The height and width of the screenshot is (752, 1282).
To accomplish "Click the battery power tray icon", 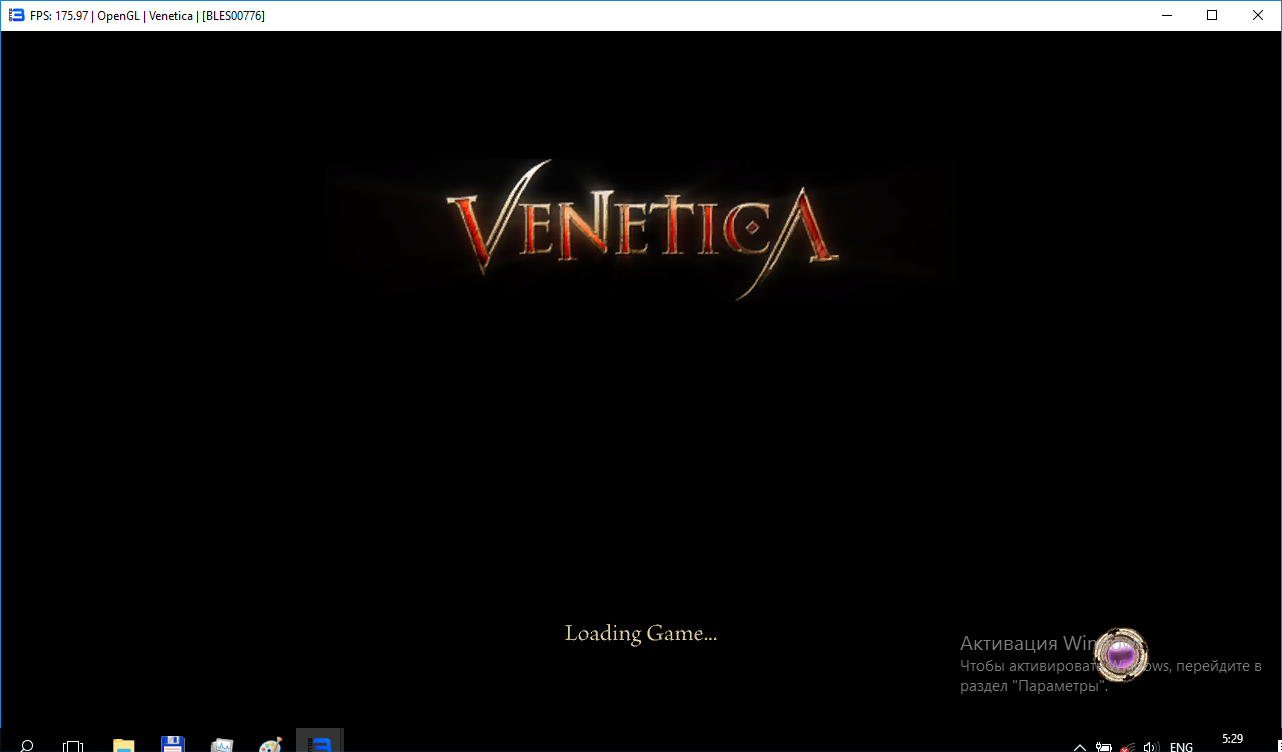I will (1104, 746).
